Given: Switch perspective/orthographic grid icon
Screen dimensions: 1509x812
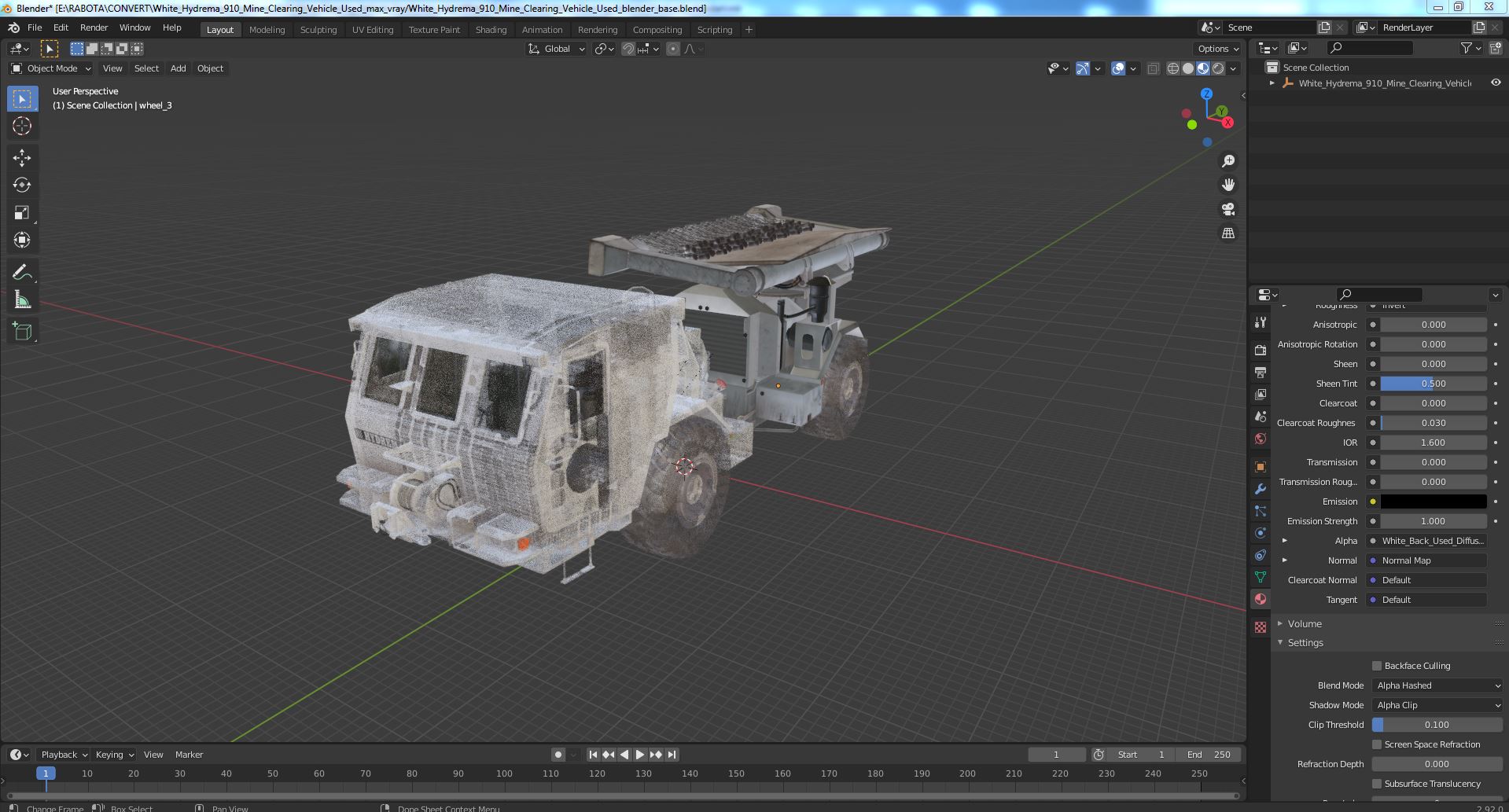Looking at the screenshot, I should pyautogui.click(x=1228, y=233).
